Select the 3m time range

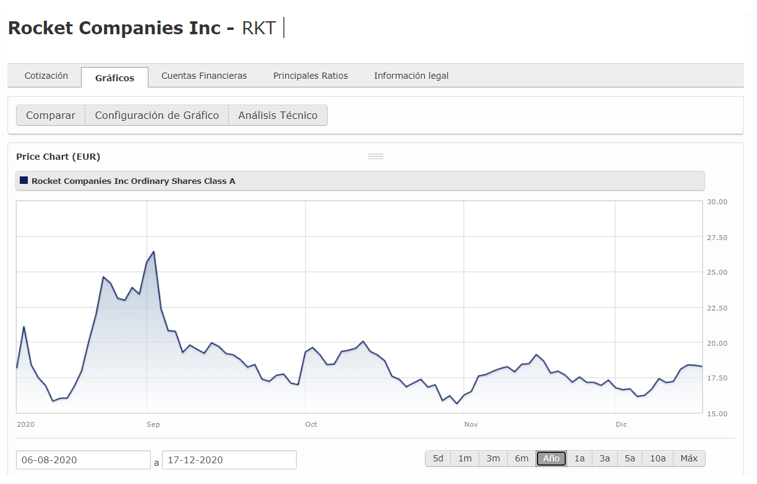click(x=493, y=459)
